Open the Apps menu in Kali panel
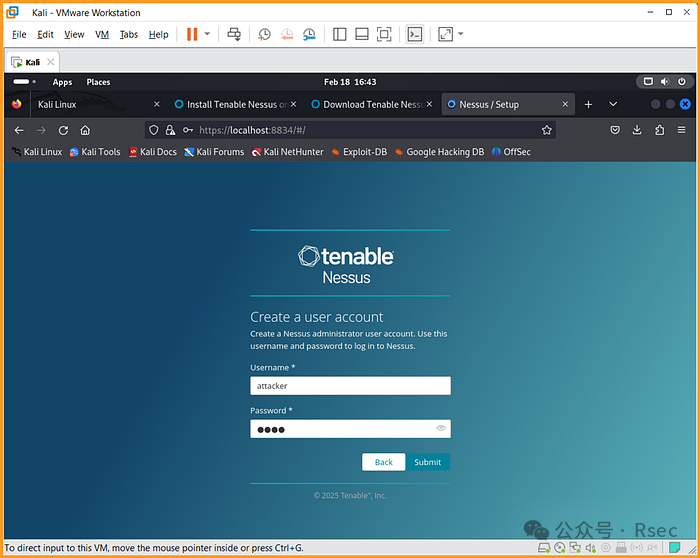This screenshot has height=558, width=700. click(x=62, y=82)
